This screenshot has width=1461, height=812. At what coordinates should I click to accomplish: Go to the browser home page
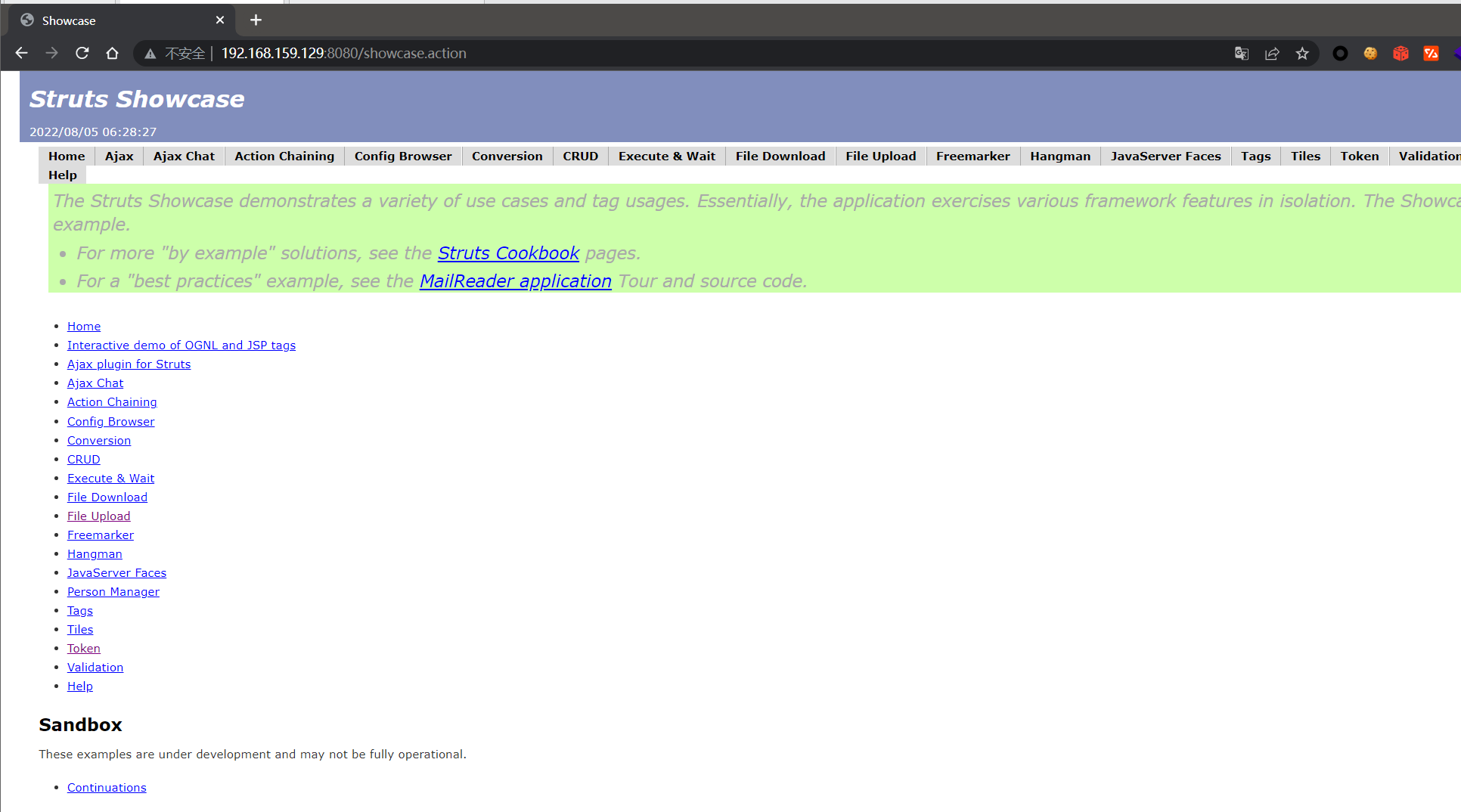click(x=112, y=53)
